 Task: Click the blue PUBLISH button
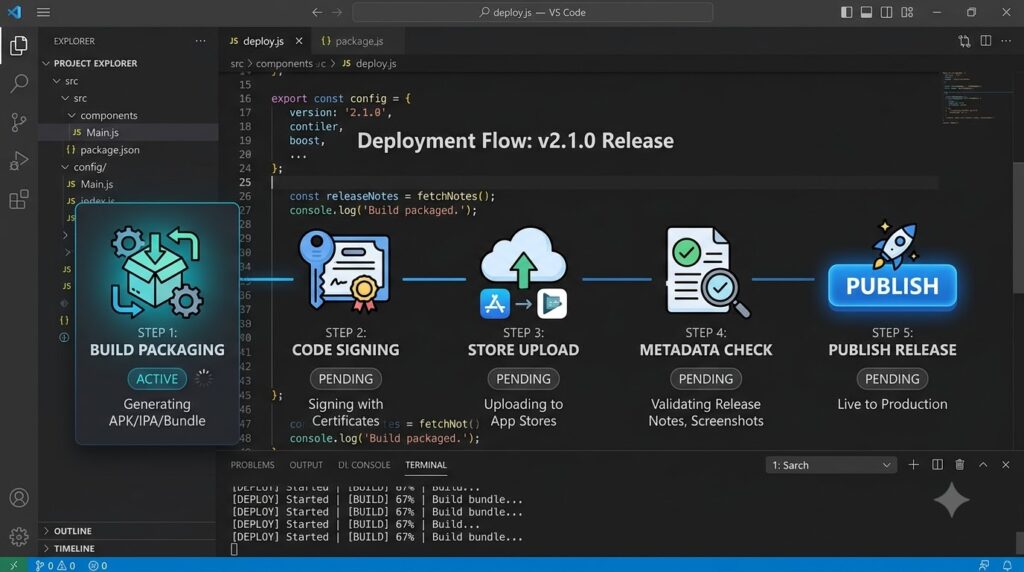[892, 286]
